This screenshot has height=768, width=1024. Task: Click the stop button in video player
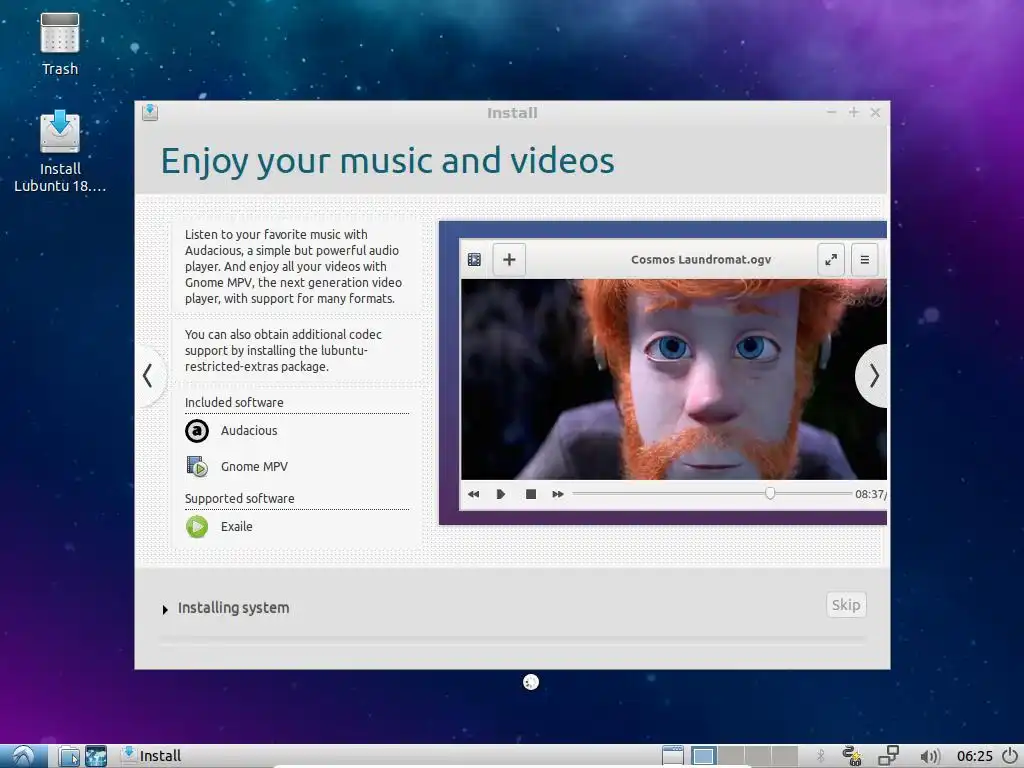(531, 494)
